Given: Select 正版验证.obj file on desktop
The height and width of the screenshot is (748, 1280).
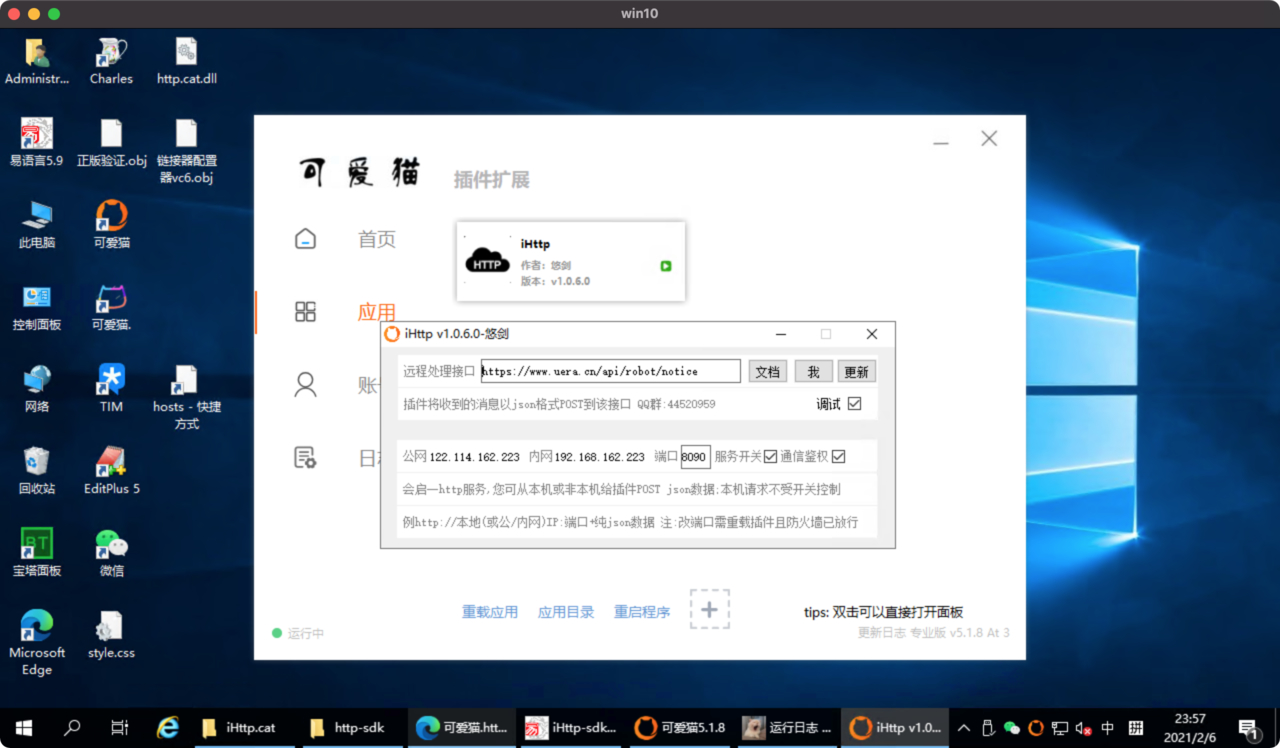Looking at the screenshot, I should coord(111,143).
